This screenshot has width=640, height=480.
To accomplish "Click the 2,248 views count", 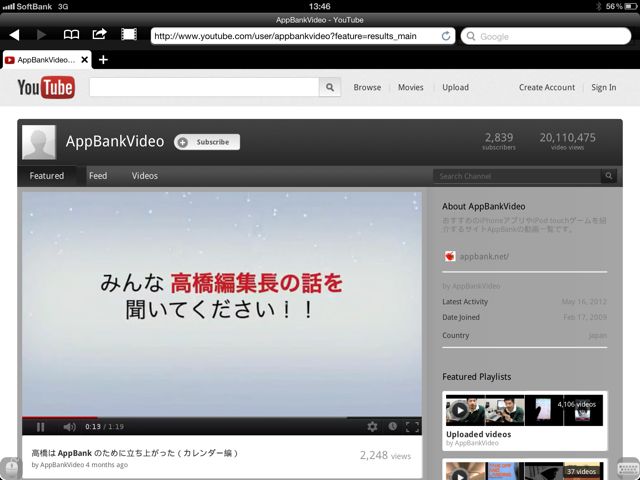I will click(385, 456).
